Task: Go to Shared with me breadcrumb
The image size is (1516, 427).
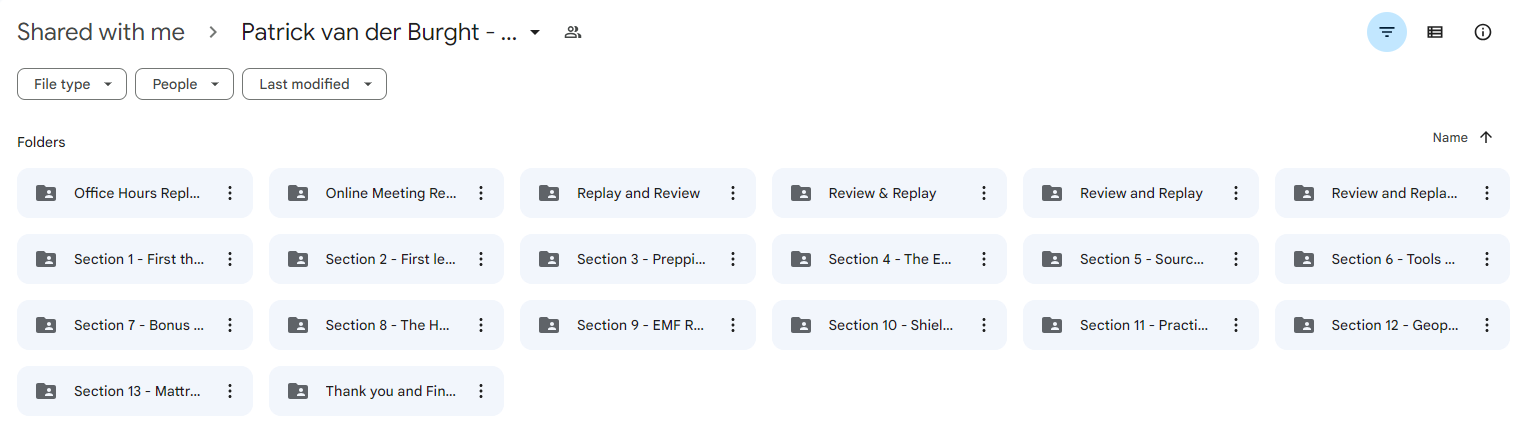Action: (x=101, y=32)
